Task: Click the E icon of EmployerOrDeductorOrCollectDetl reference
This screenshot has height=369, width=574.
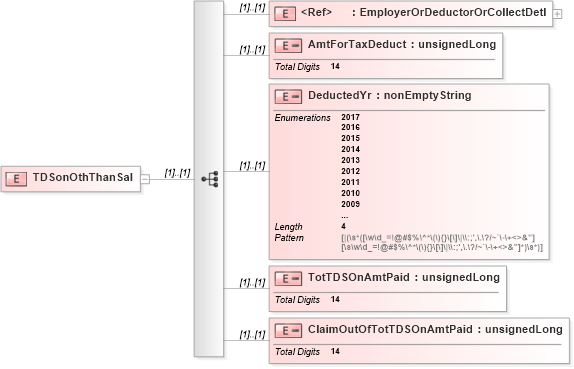Action: 285,14
